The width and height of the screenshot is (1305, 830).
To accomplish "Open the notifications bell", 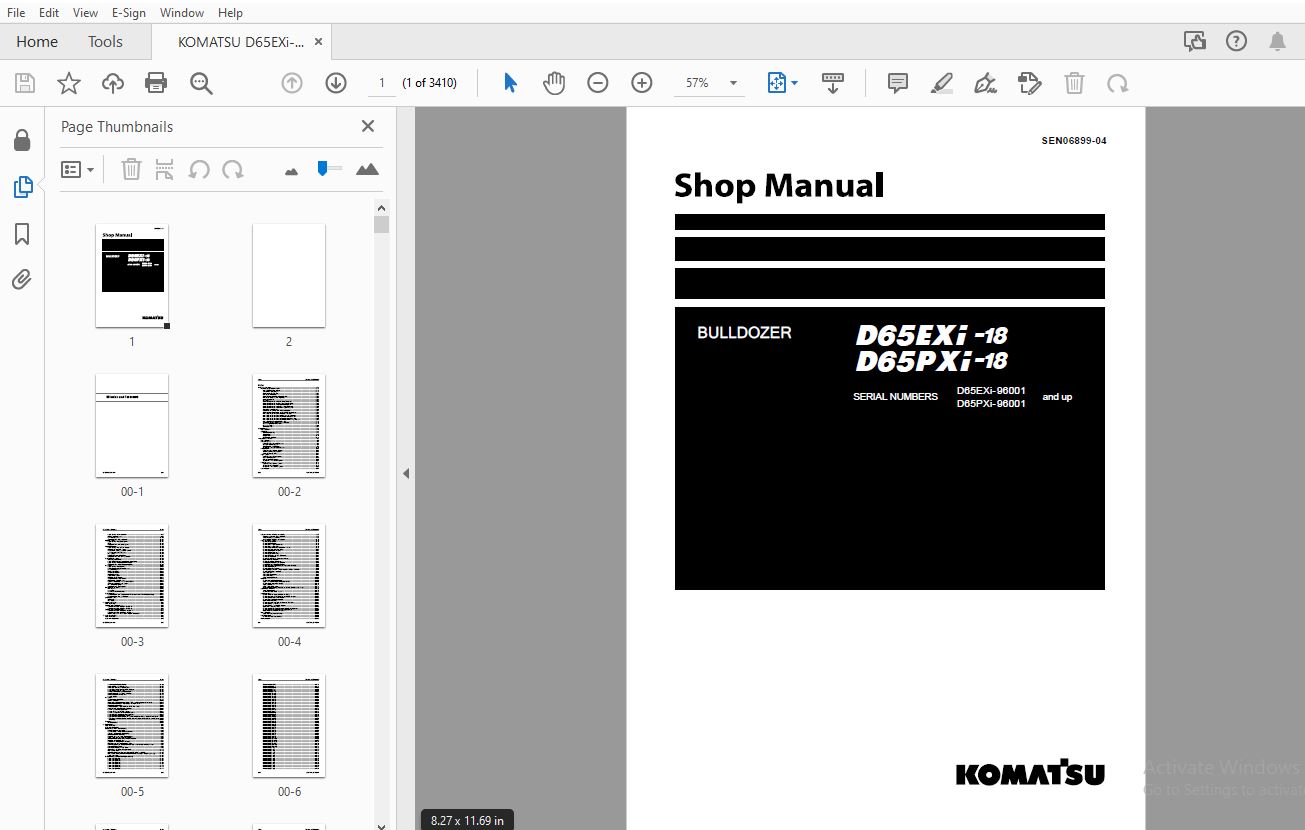I will (1277, 41).
